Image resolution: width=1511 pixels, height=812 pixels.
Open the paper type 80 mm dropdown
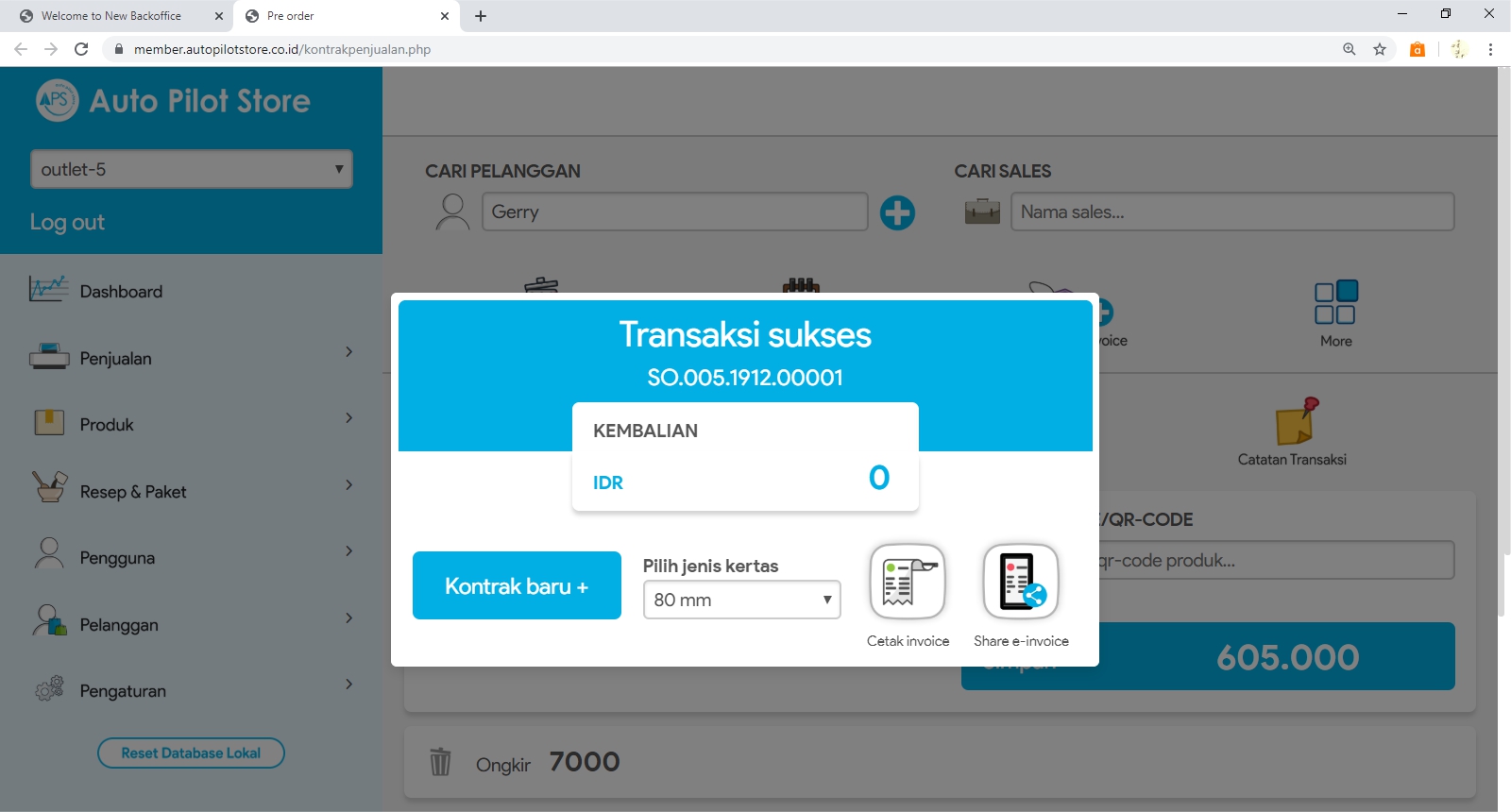coord(741,600)
